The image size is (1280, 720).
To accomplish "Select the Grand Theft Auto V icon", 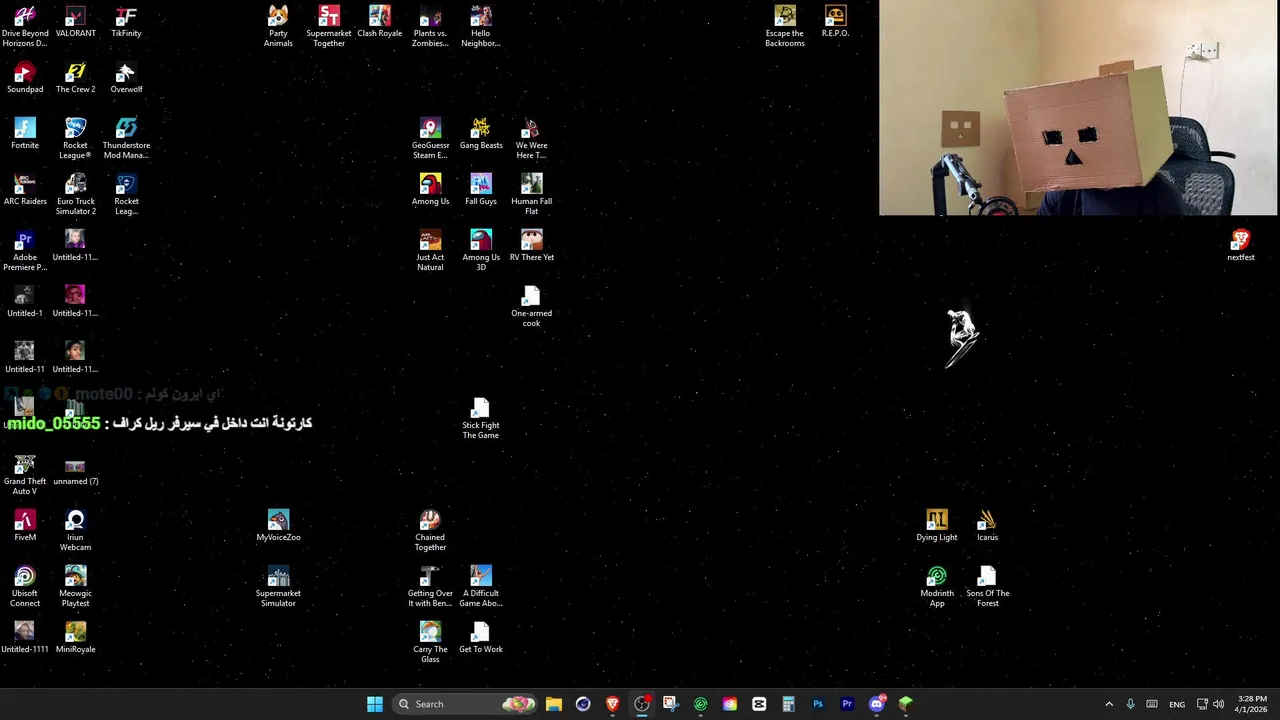I will pyautogui.click(x=25, y=474).
